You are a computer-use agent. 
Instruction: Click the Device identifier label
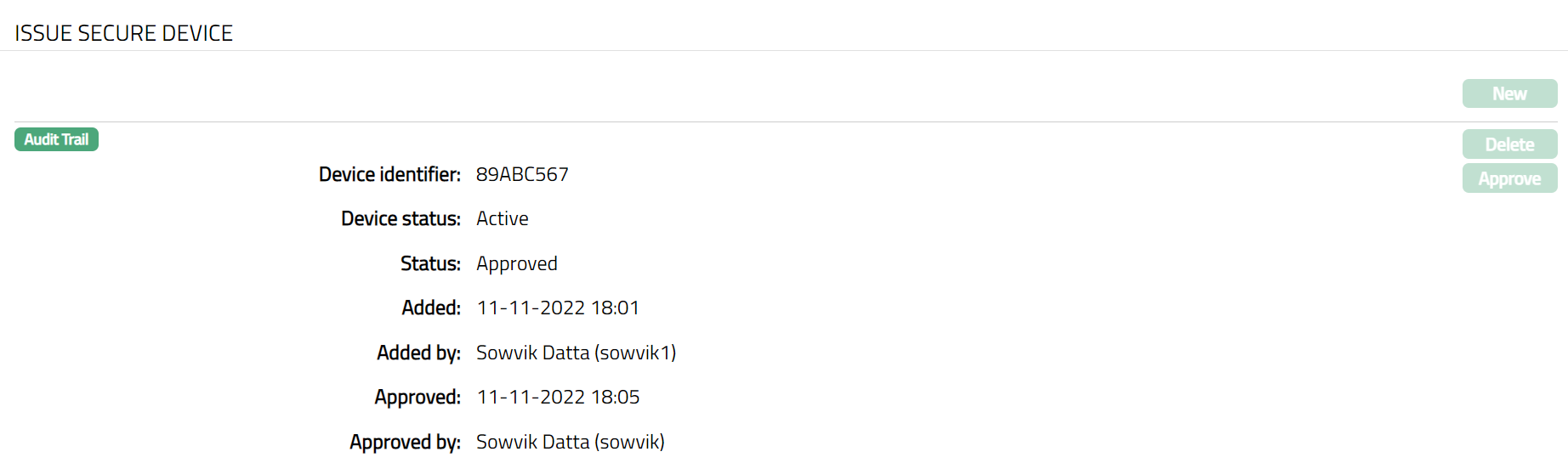pyautogui.click(x=389, y=174)
